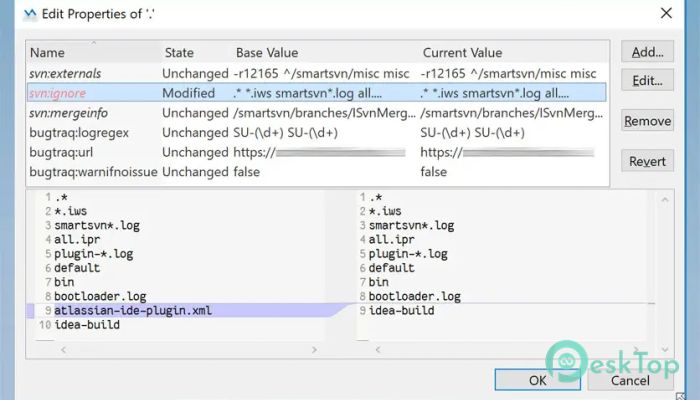Image resolution: width=700 pixels, height=400 pixels.
Task: Click the -r12165 base value of svn:externals
Action: click(321, 73)
